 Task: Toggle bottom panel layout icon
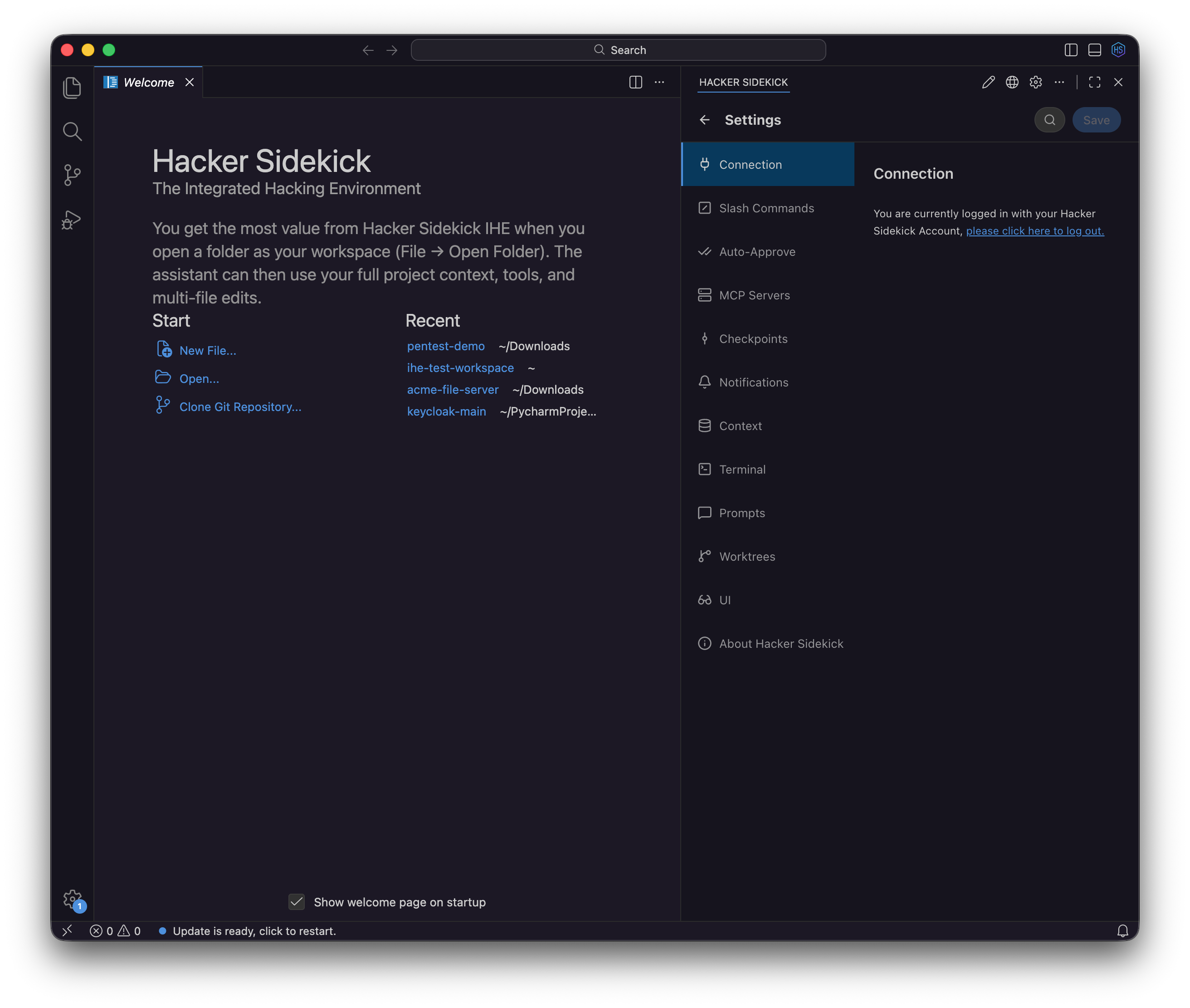pyautogui.click(x=1094, y=50)
